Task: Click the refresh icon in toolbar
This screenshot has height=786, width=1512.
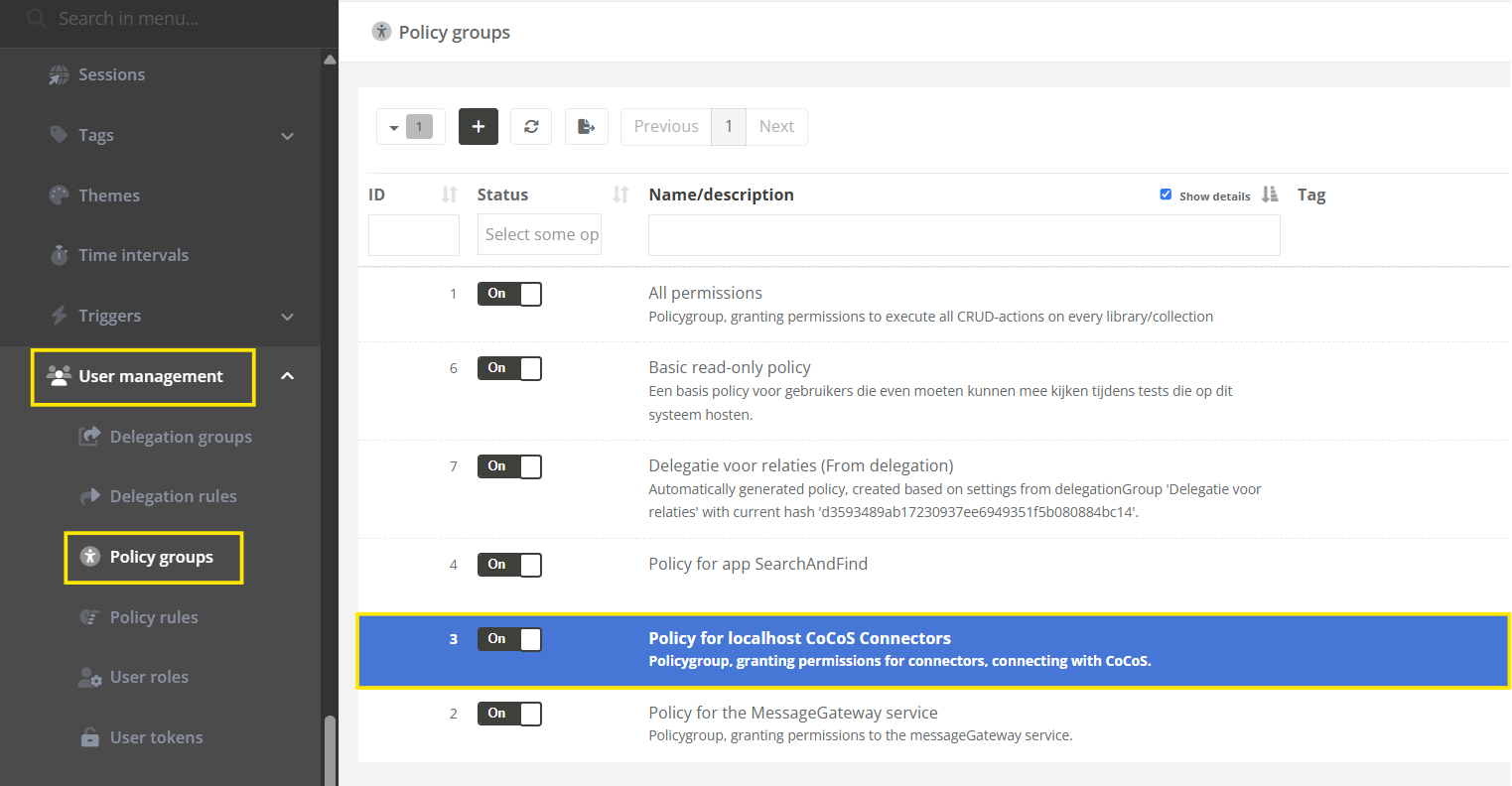Action: coord(531,127)
